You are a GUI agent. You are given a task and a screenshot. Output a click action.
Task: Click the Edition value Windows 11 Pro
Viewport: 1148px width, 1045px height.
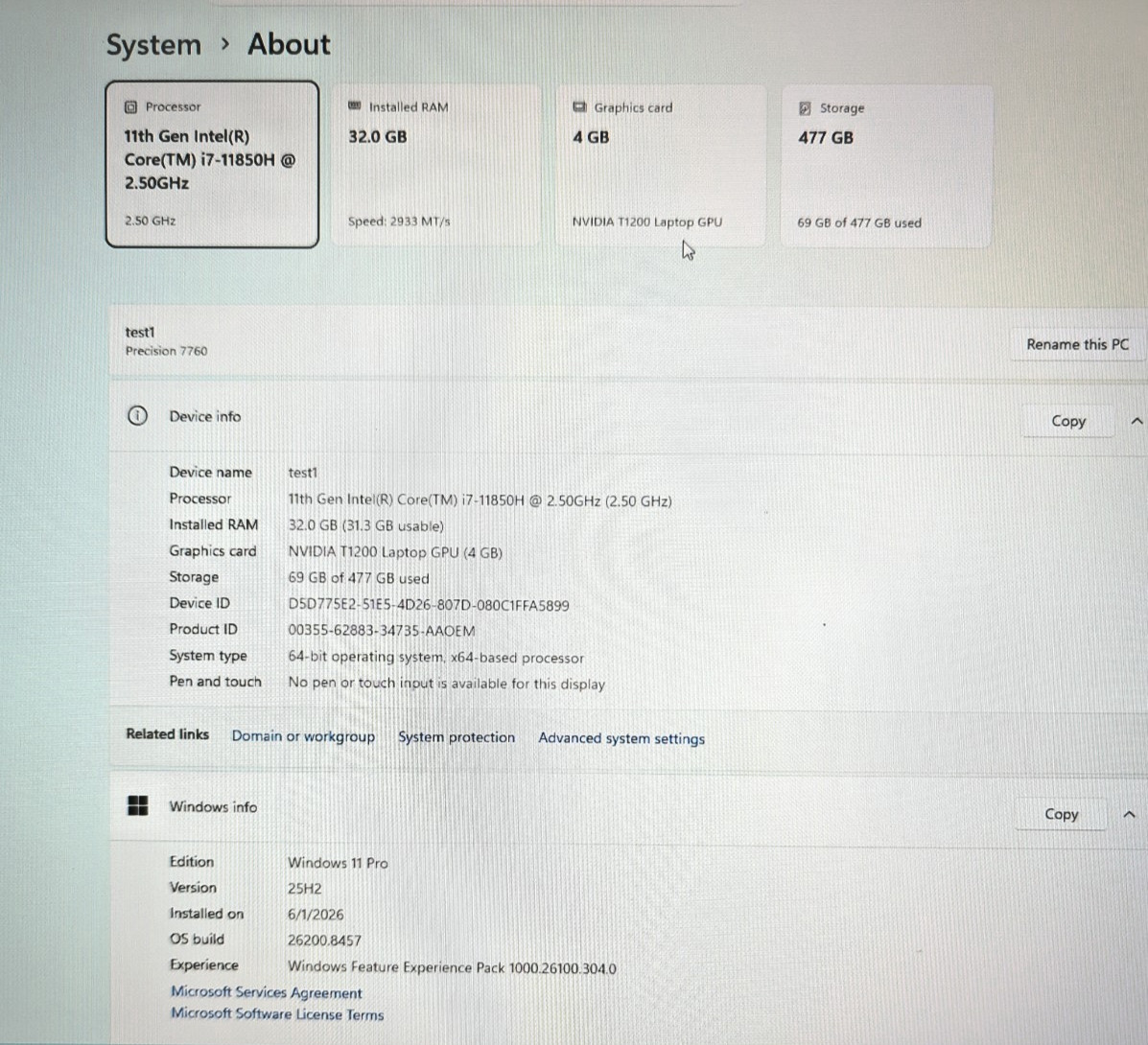(338, 863)
